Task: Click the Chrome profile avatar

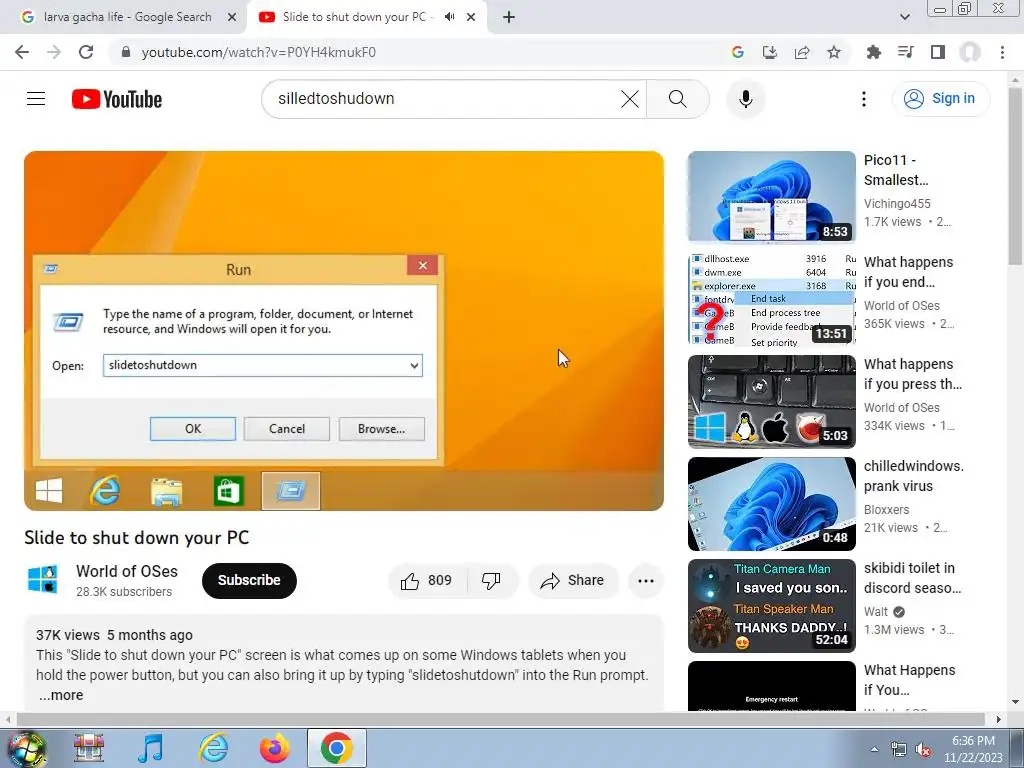Action: pyautogui.click(x=970, y=52)
